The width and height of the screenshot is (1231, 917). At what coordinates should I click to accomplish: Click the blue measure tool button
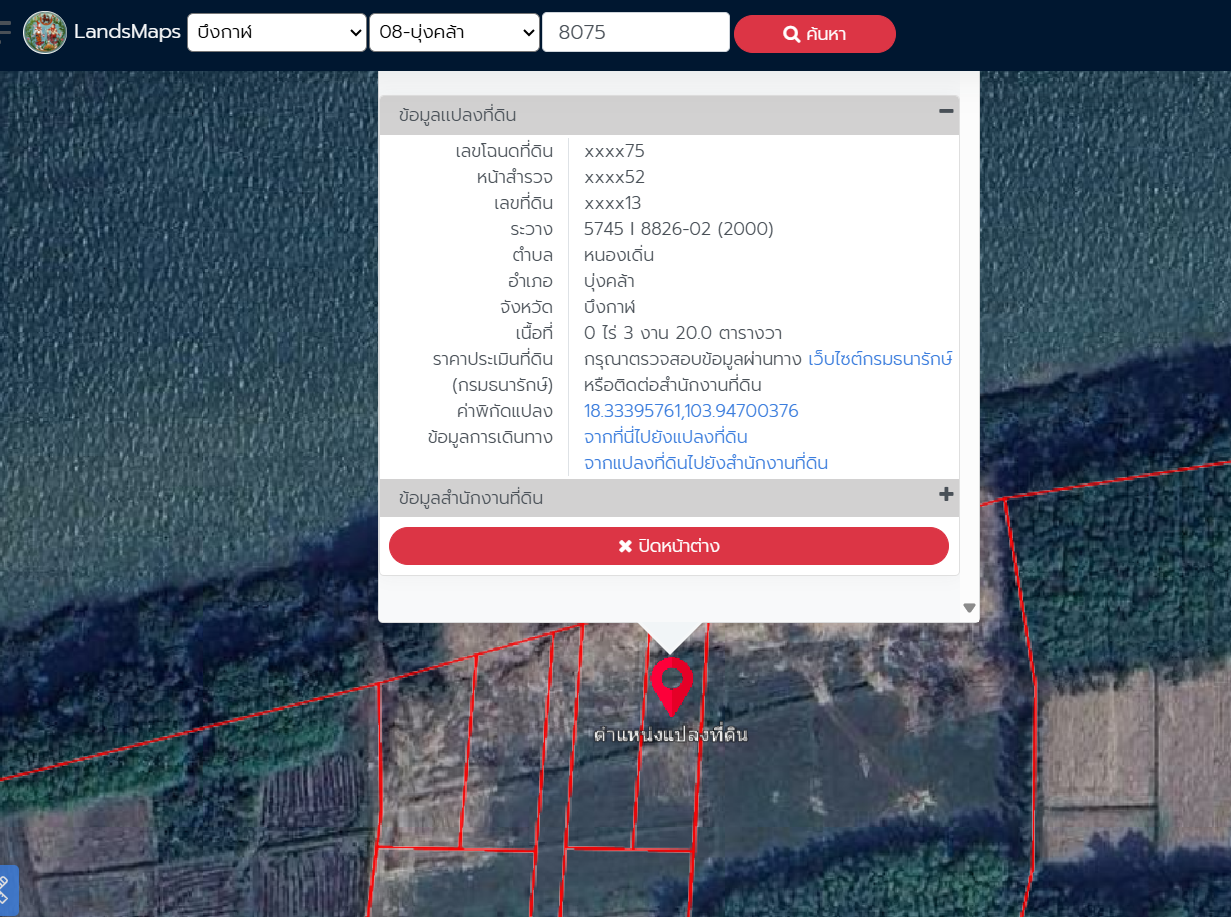[x=6, y=890]
